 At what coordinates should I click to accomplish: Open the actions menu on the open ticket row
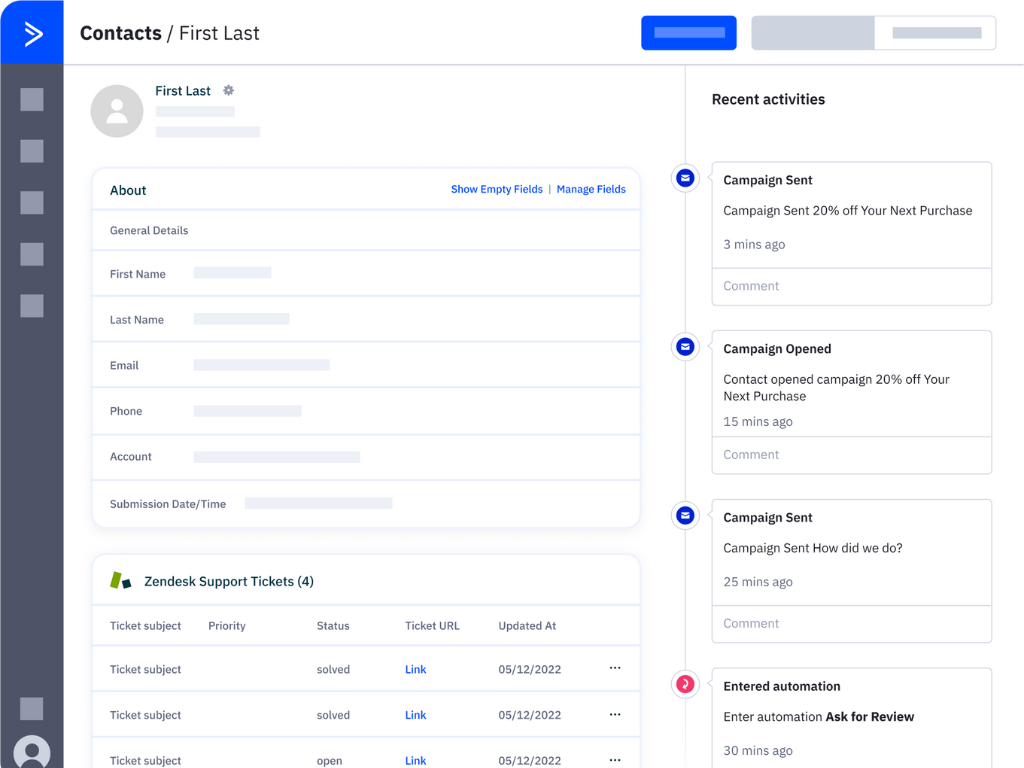point(615,760)
